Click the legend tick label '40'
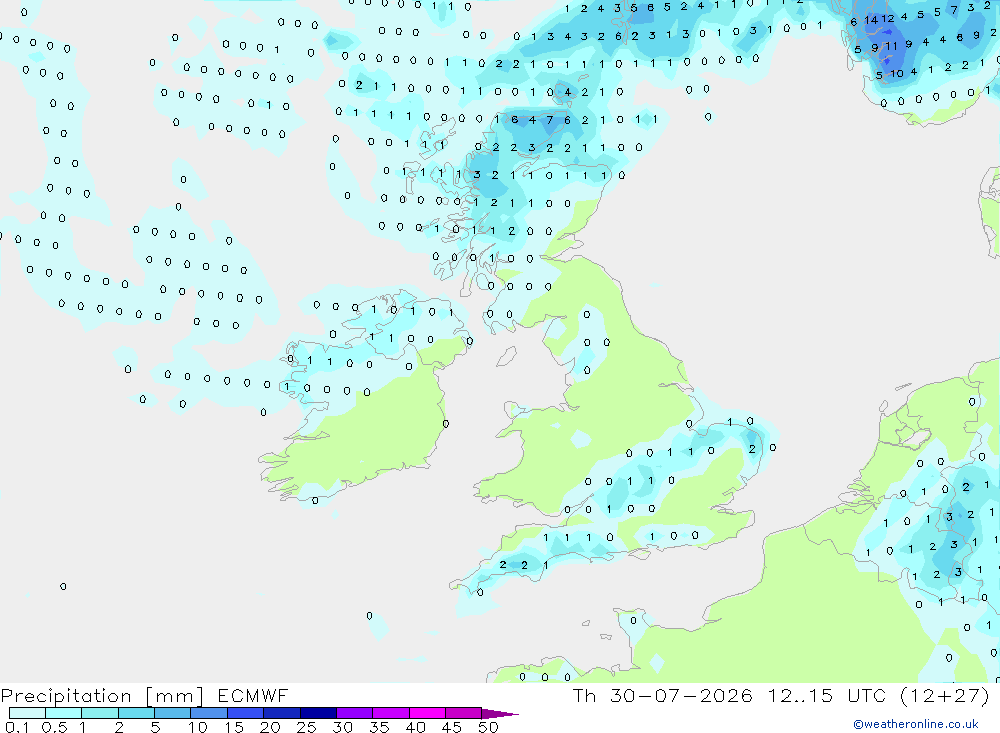The image size is (1000, 733). coord(415,727)
